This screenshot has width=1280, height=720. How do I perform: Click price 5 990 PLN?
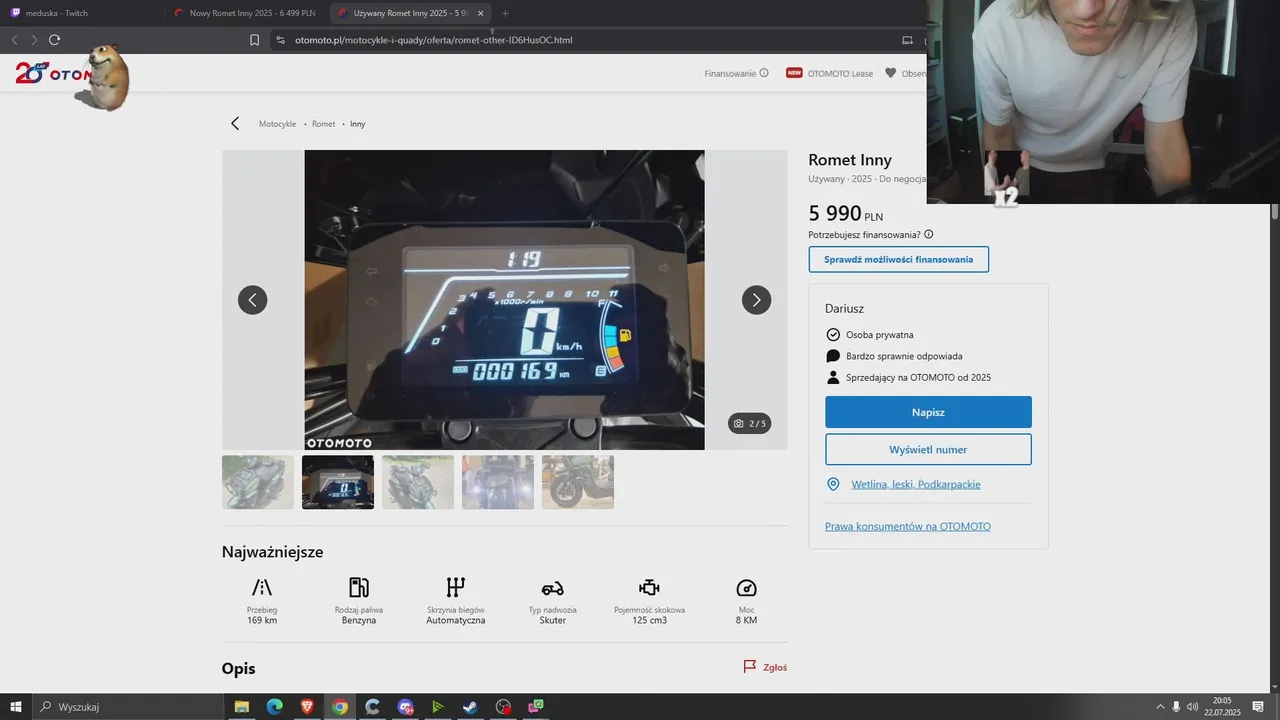pyautogui.click(x=846, y=214)
